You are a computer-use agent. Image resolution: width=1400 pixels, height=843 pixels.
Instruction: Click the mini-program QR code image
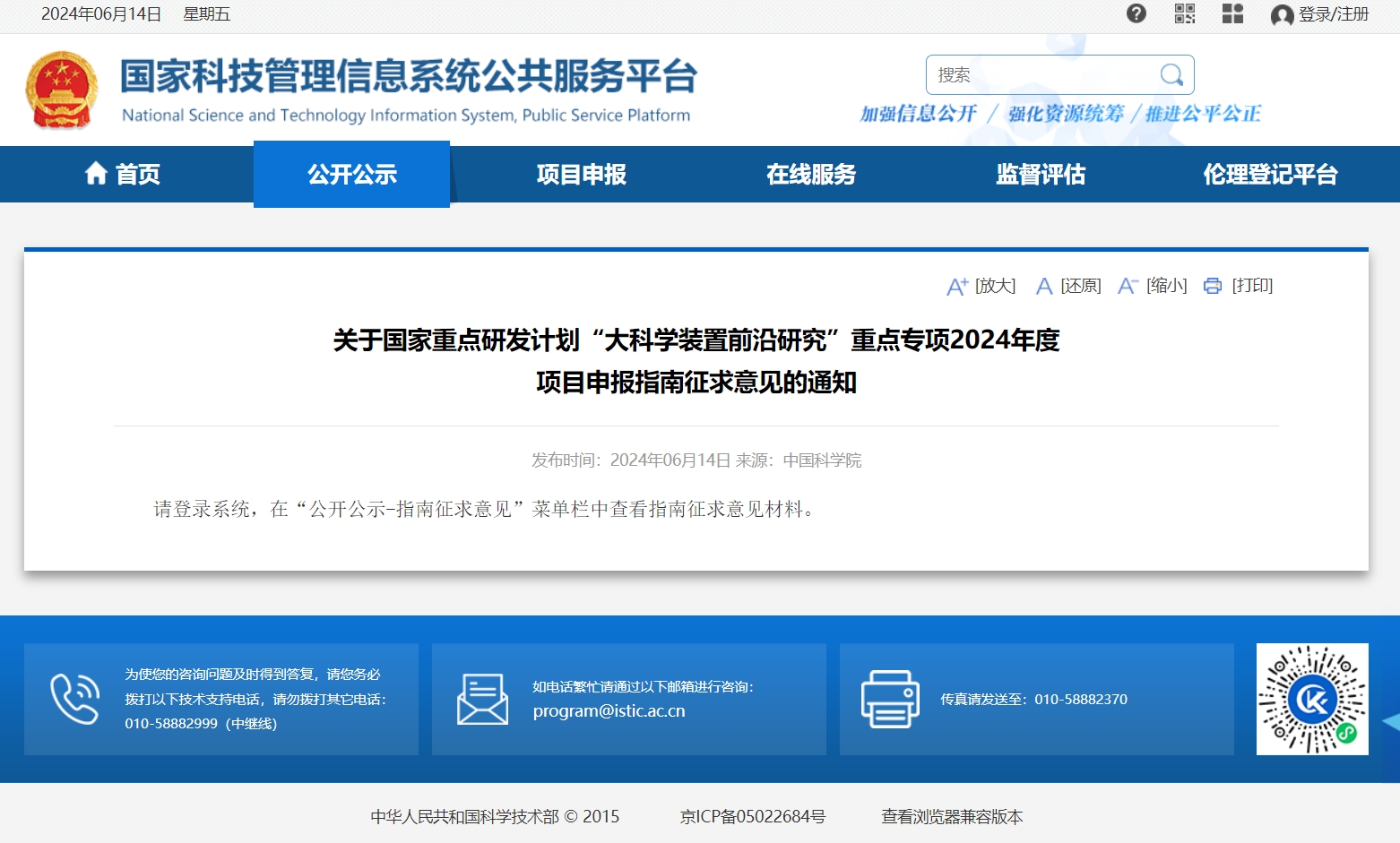[1311, 699]
